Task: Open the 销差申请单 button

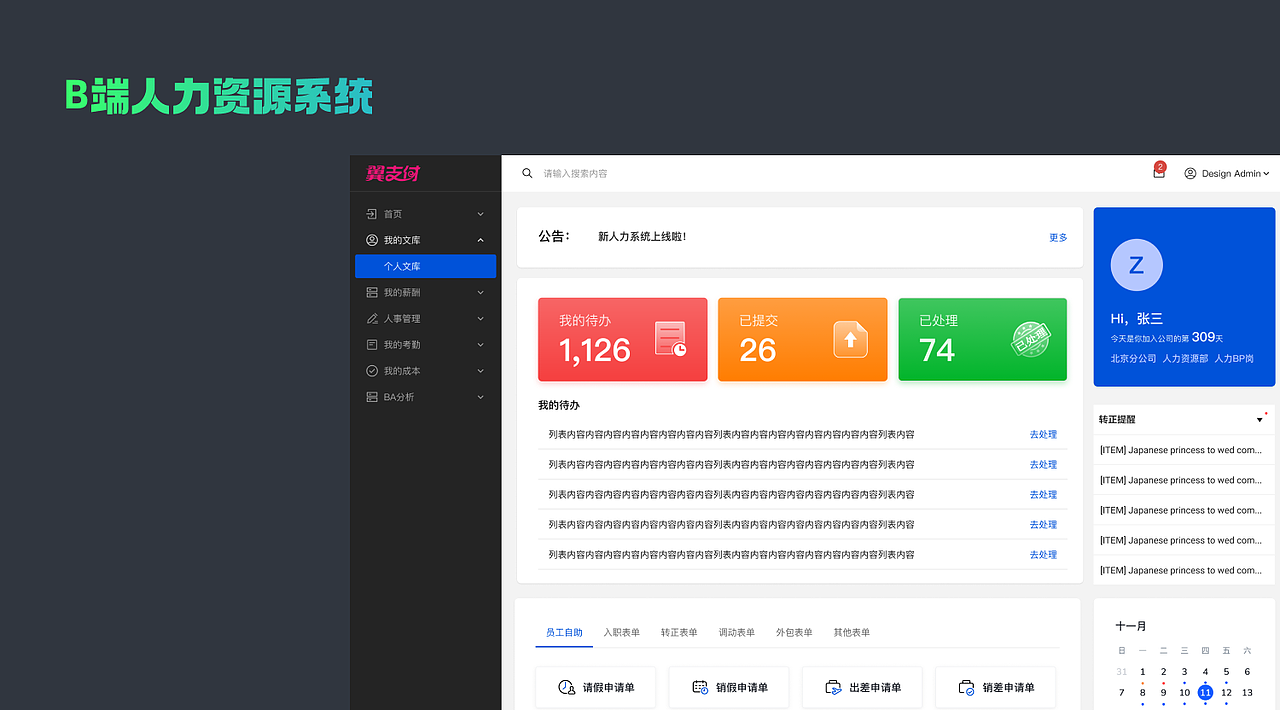Action: point(995,687)
